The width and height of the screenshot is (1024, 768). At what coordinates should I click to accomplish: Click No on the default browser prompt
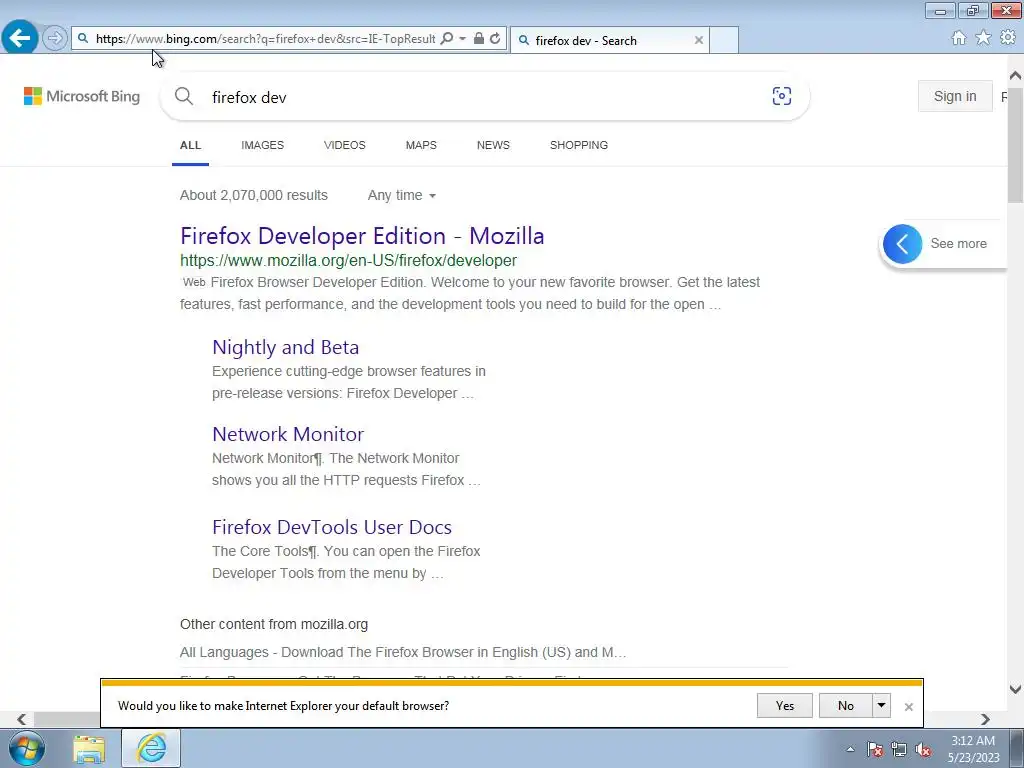point(846,706)
